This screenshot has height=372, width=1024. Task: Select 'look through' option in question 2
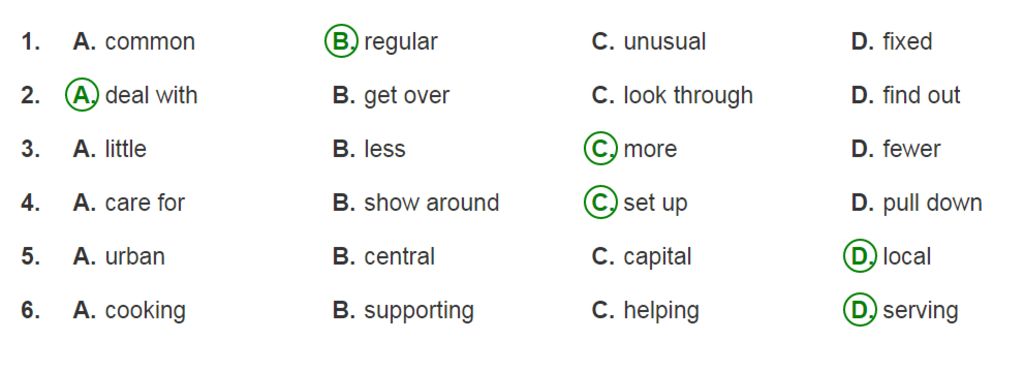(672, 96)
